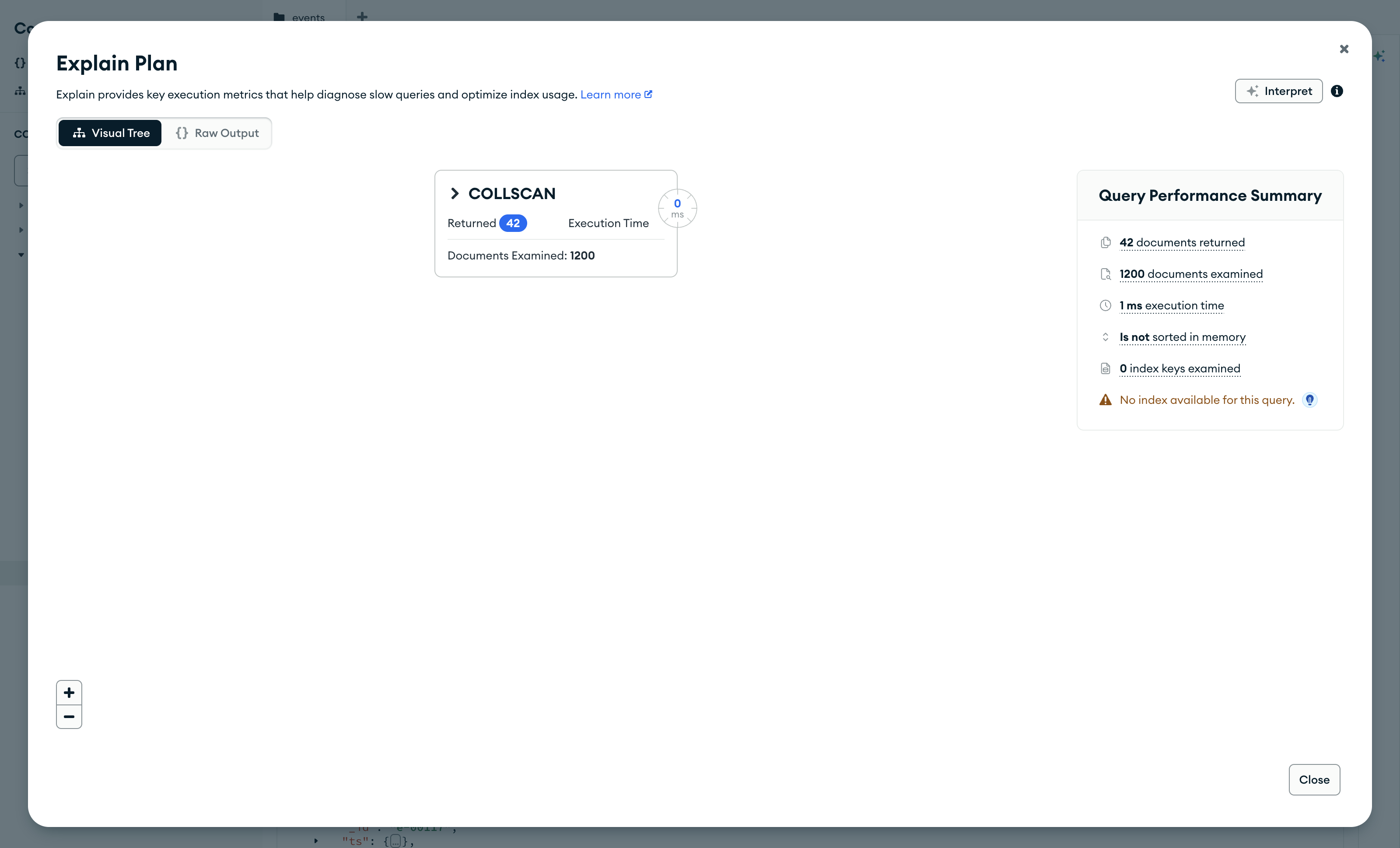Click the plus new tab button in background
Screen dimensions: 1400x848
pos(362,17)
